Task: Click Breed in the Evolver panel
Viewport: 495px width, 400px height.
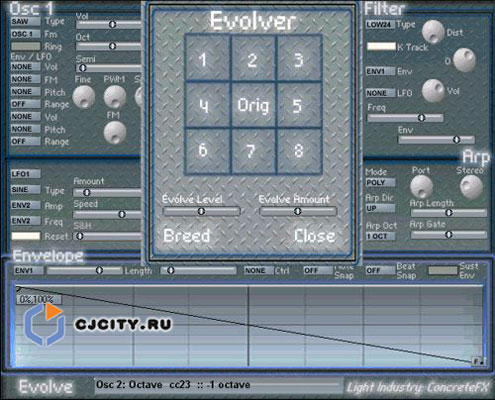Action: 187,236
